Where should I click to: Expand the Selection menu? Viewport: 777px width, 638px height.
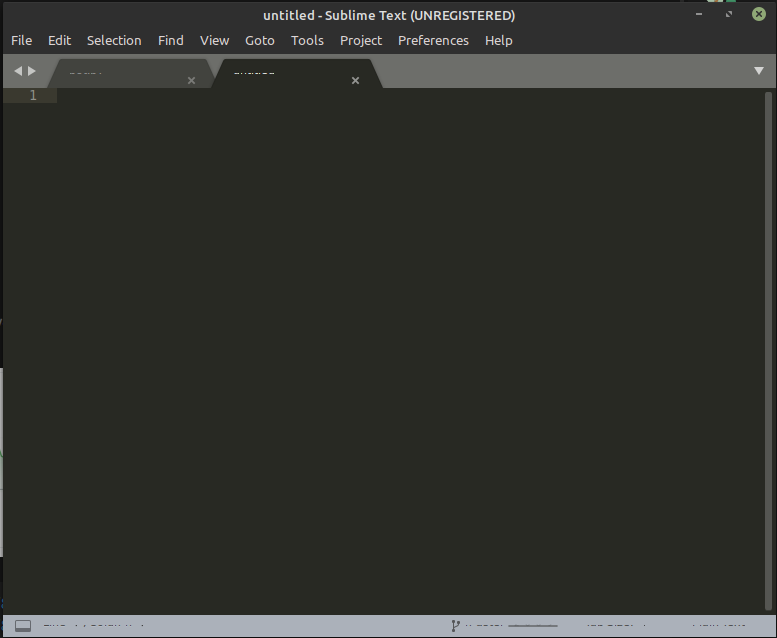click(x=114, y=40)
